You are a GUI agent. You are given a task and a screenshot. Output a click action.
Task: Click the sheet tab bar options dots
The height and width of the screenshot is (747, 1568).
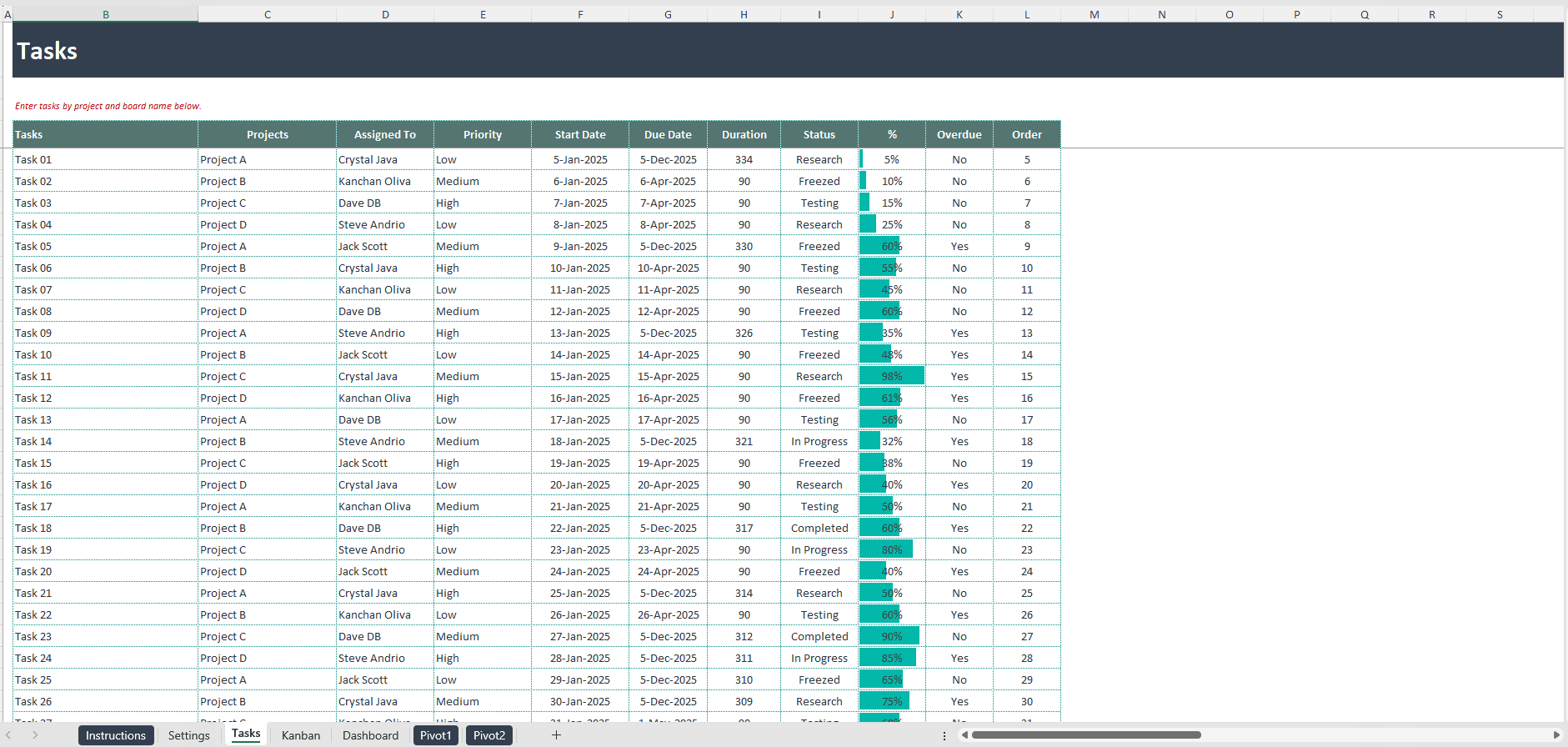tap(944, 735)
